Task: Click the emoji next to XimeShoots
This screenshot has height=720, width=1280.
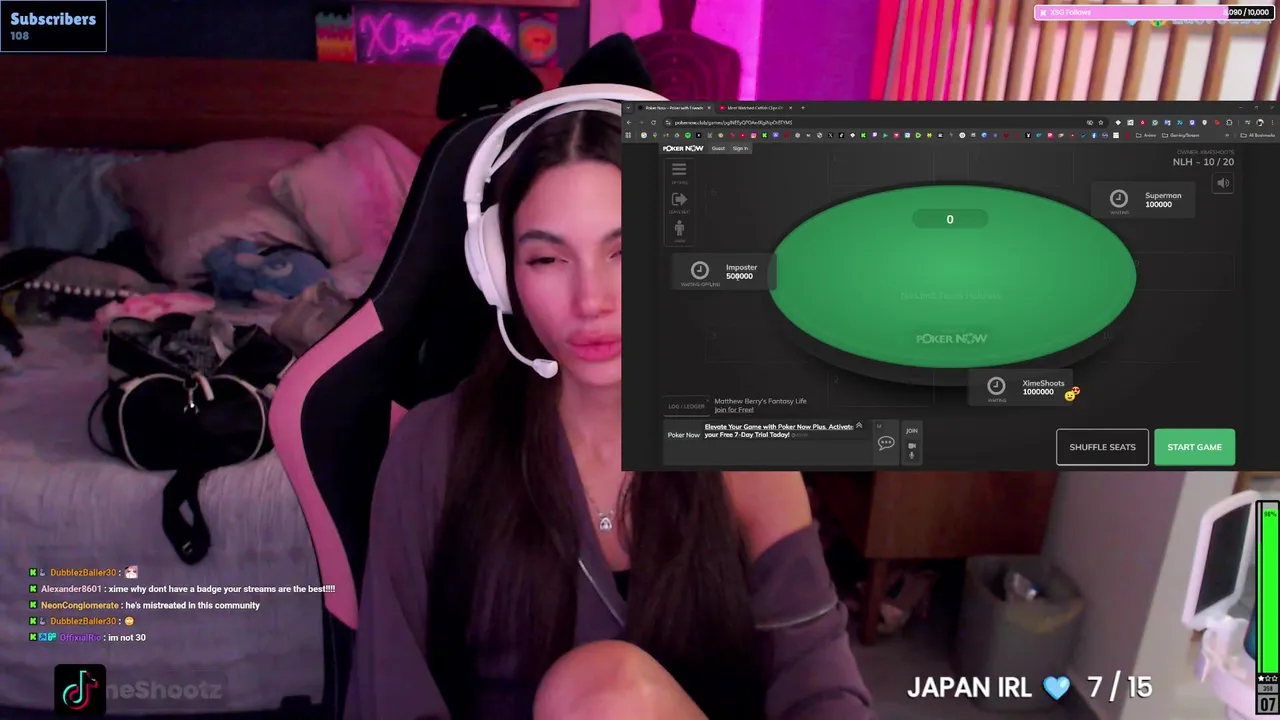Action: click(1073, 394)
